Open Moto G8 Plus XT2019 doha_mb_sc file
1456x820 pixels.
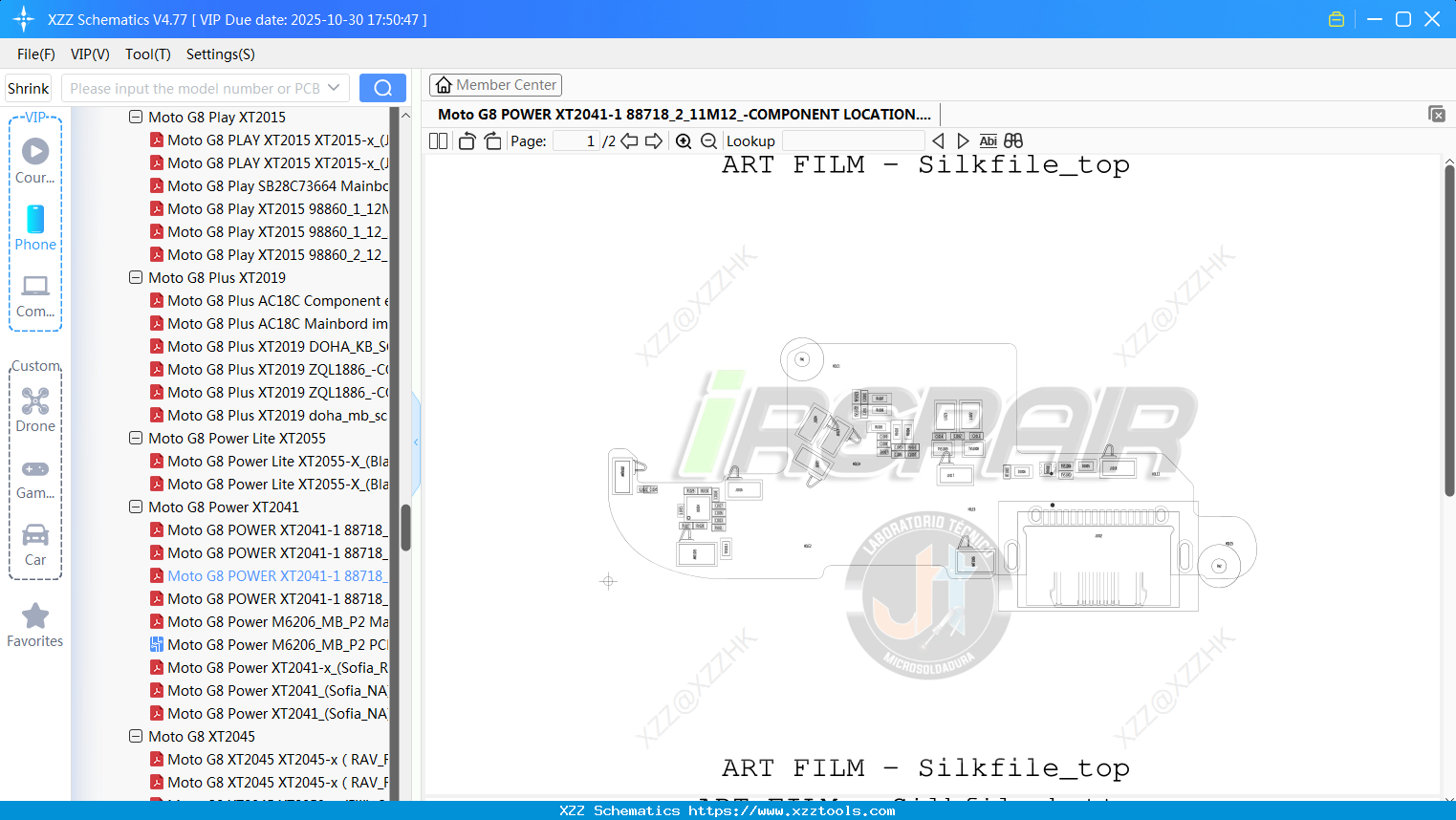point(269,416)
